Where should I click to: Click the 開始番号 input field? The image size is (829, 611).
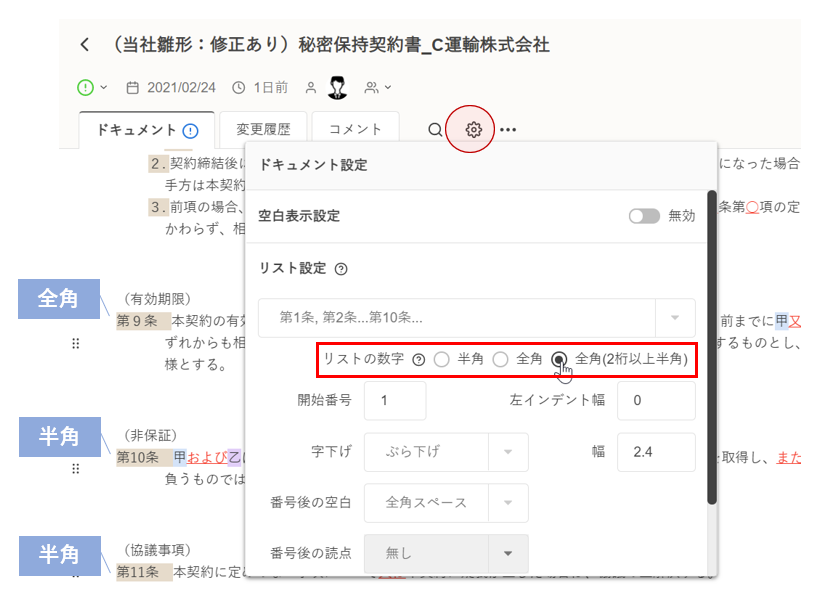tap(395, 400)
